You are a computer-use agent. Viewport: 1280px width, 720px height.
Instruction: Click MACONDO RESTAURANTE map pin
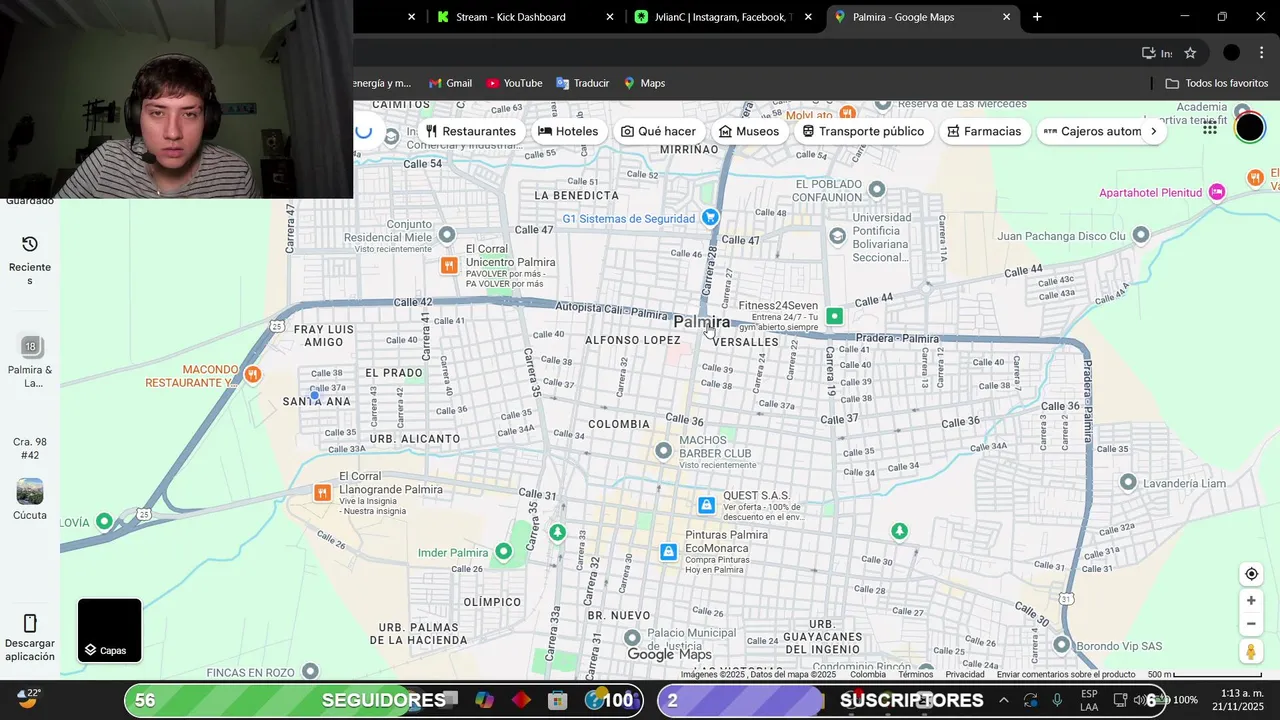click(253, 374)
